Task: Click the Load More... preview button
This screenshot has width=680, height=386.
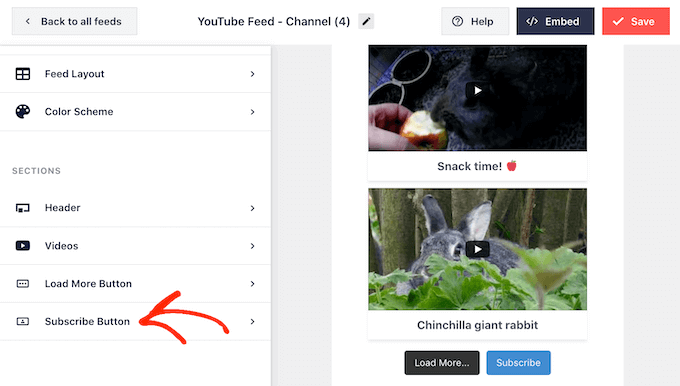Action: click(442, 363)
